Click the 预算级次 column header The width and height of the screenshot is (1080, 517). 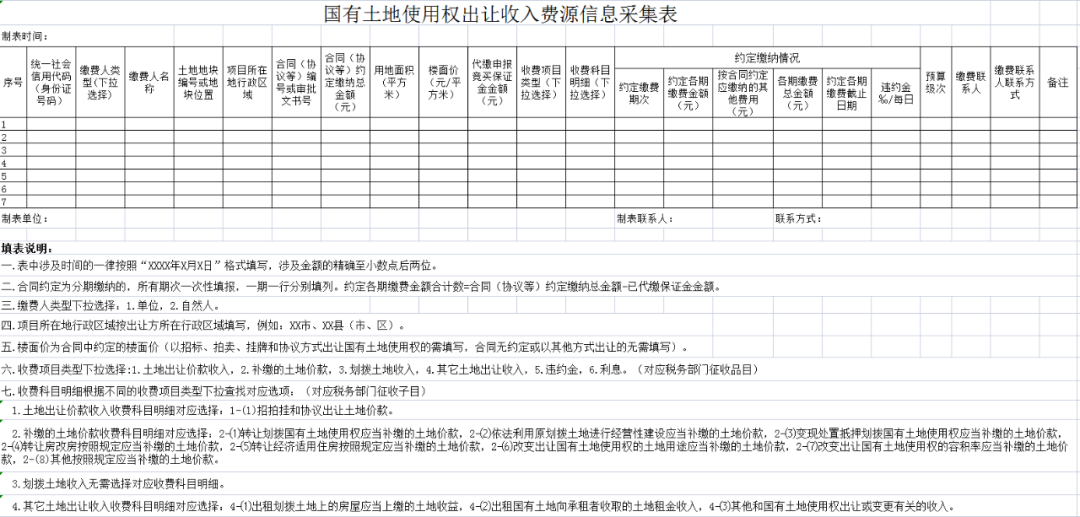tap(935, 83)
